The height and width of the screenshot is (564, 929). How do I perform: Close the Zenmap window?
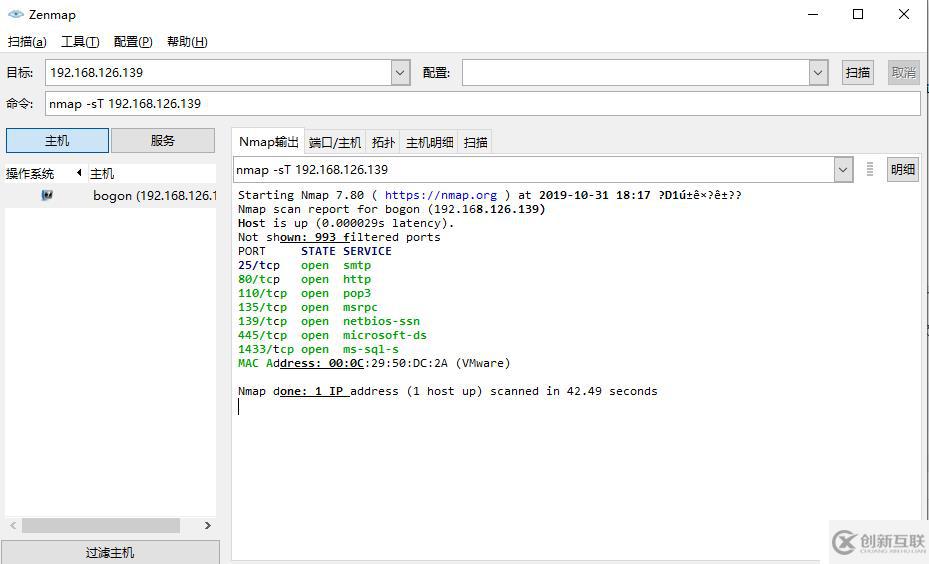[904, 14]
